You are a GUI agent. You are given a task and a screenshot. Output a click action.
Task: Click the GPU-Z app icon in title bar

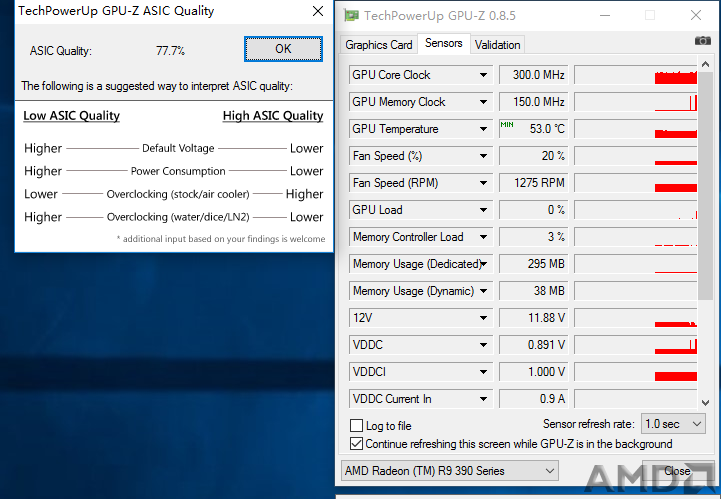[351, 16]
